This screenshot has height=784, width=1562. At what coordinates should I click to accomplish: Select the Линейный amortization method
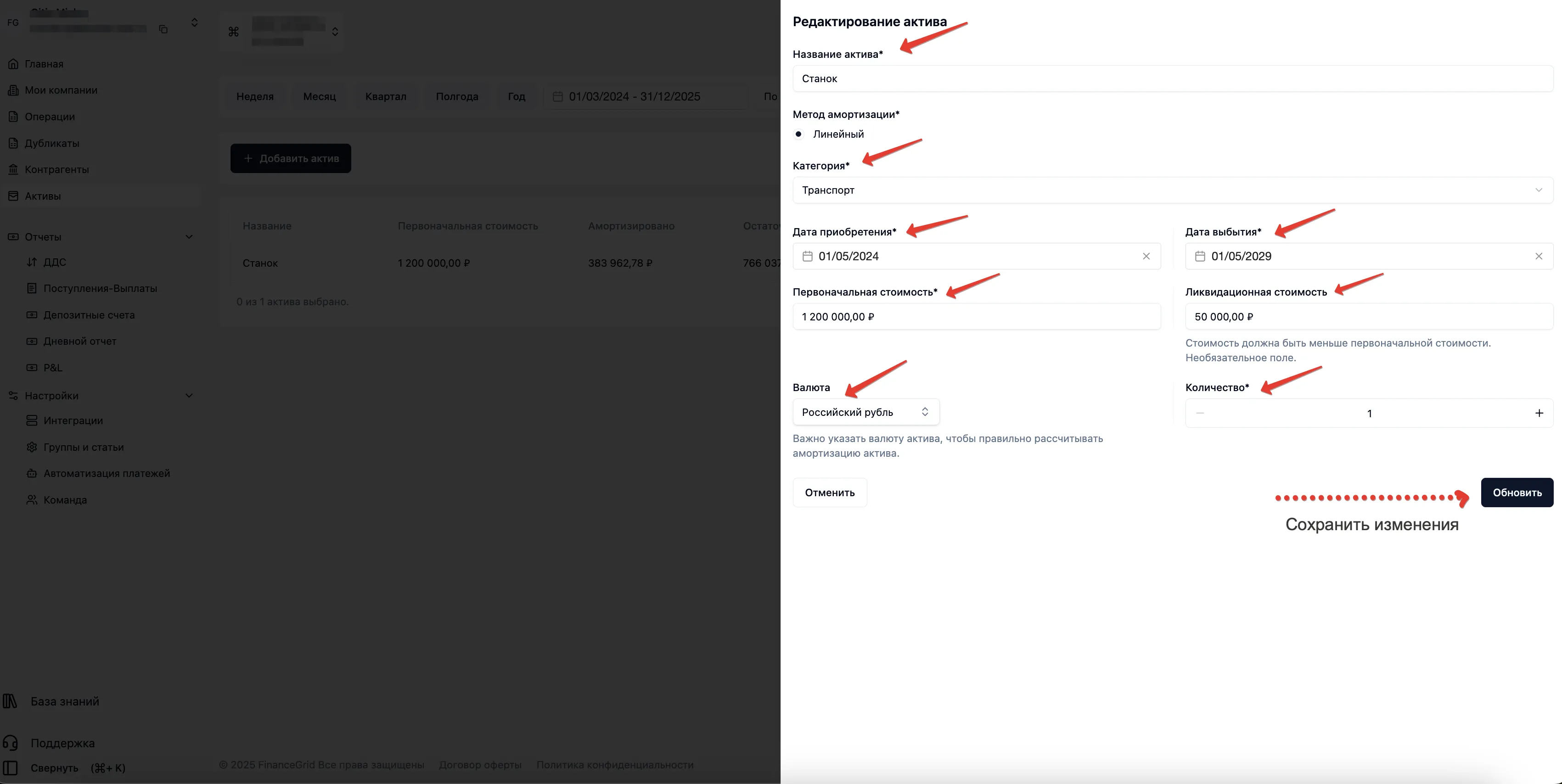click(x=798, y=134)
